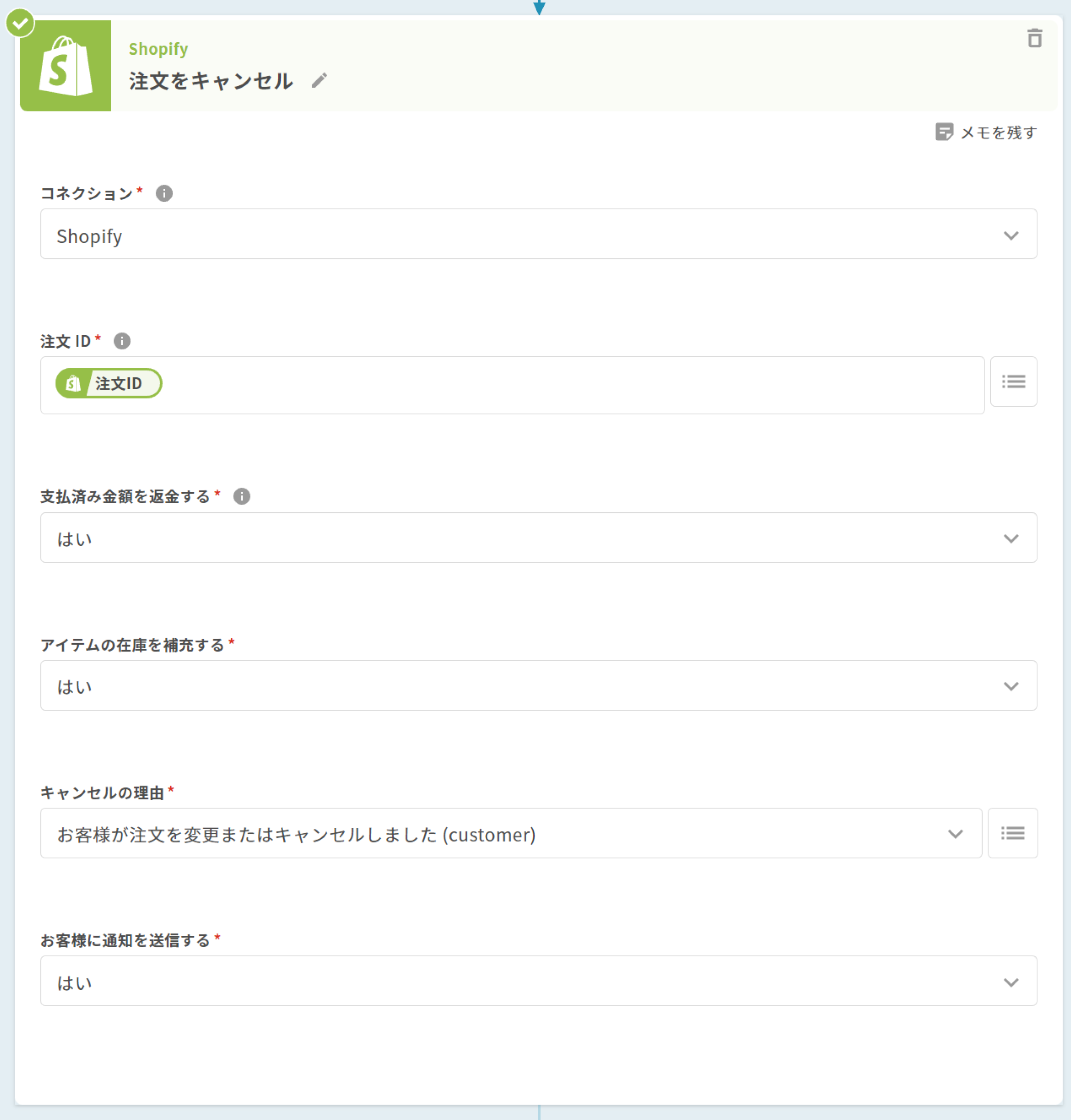Click the trash delete icon
Screen dimensions: 1071x1120
[1035, 38]
